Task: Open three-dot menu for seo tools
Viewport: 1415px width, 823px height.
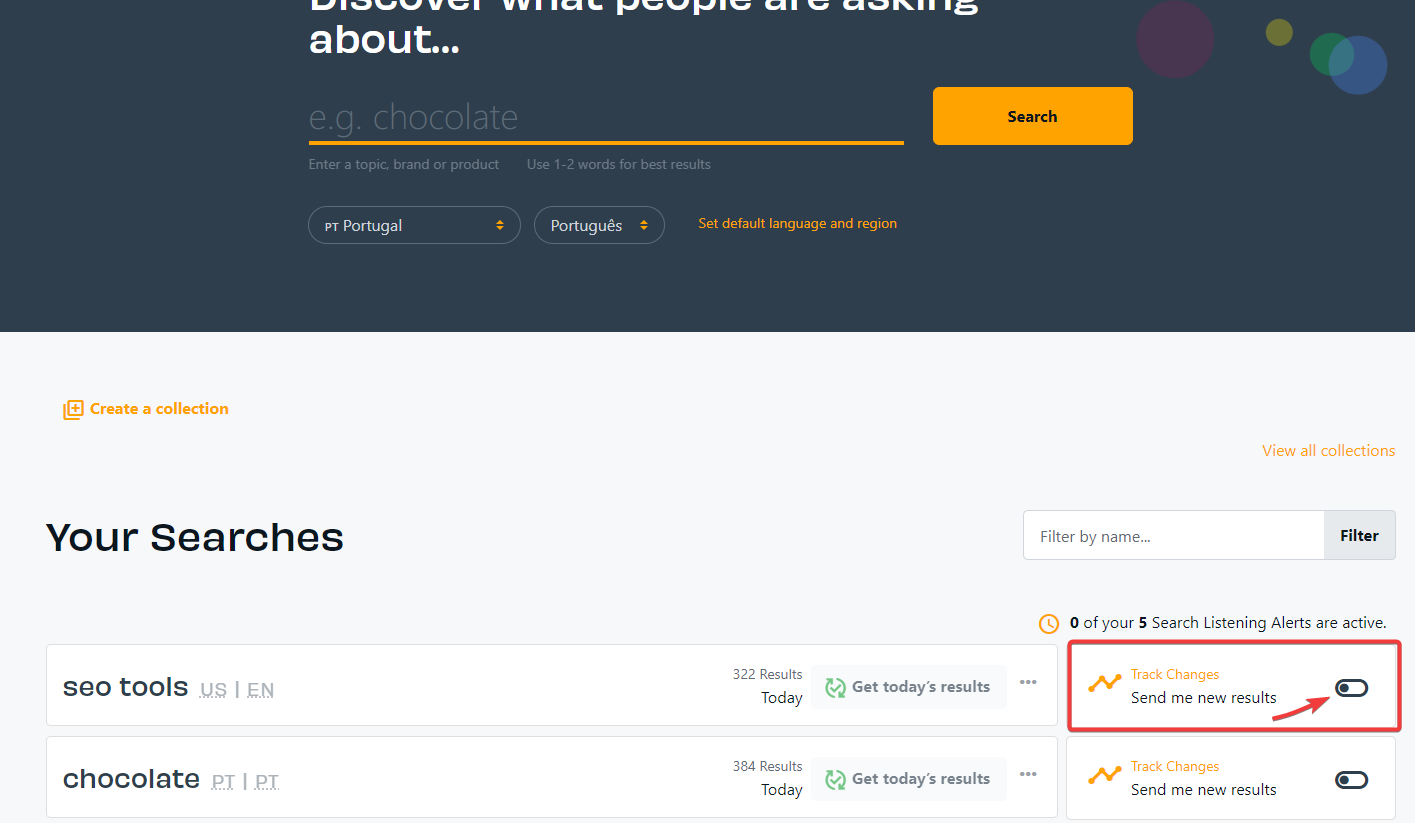Action: coord(1028,683)
